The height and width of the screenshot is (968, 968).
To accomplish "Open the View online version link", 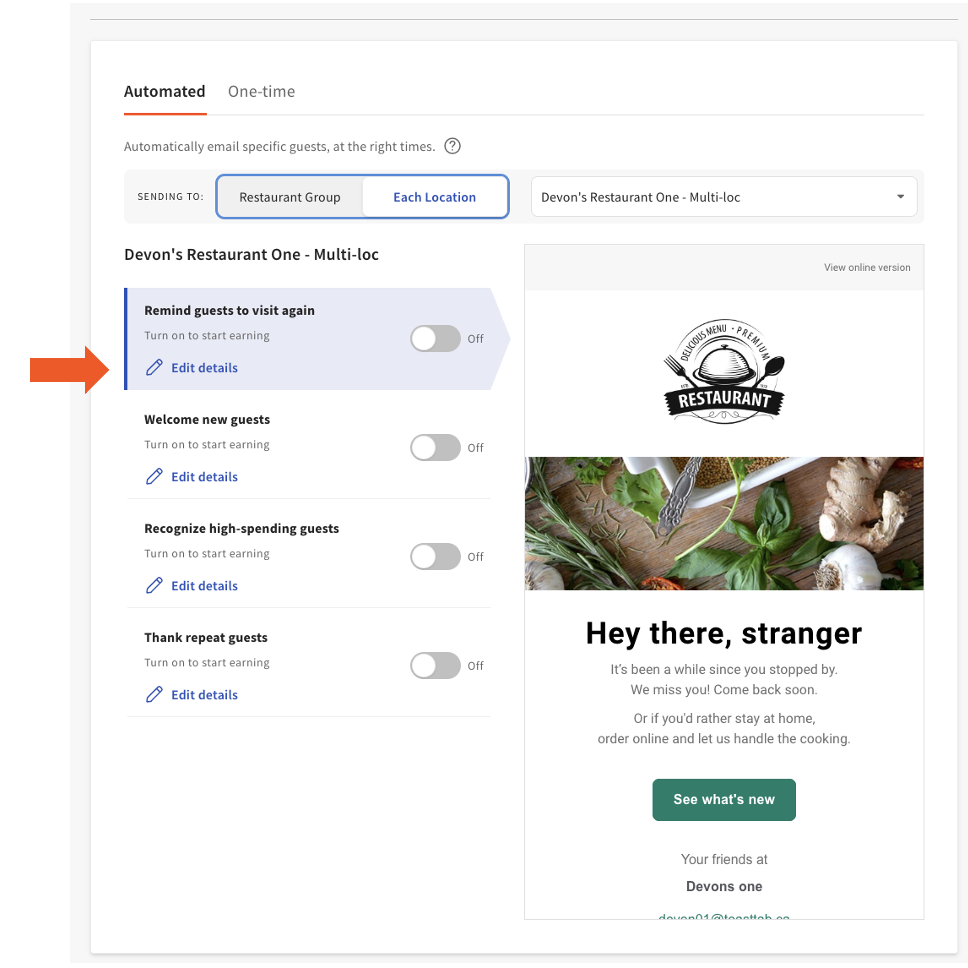I will pyautogui.click(x=867, y=268).
